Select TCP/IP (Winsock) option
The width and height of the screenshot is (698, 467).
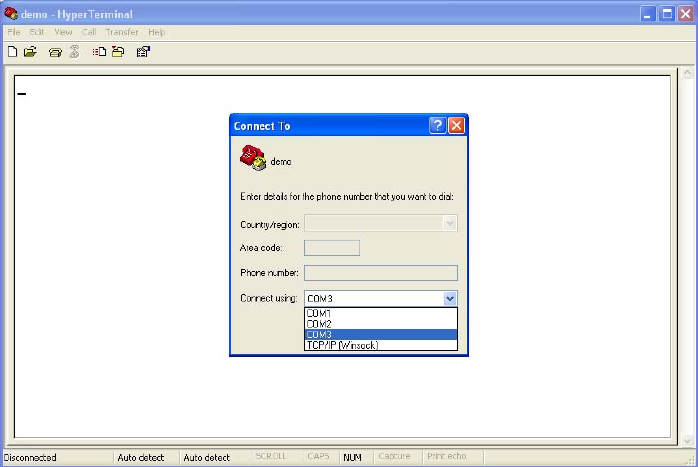381,345
